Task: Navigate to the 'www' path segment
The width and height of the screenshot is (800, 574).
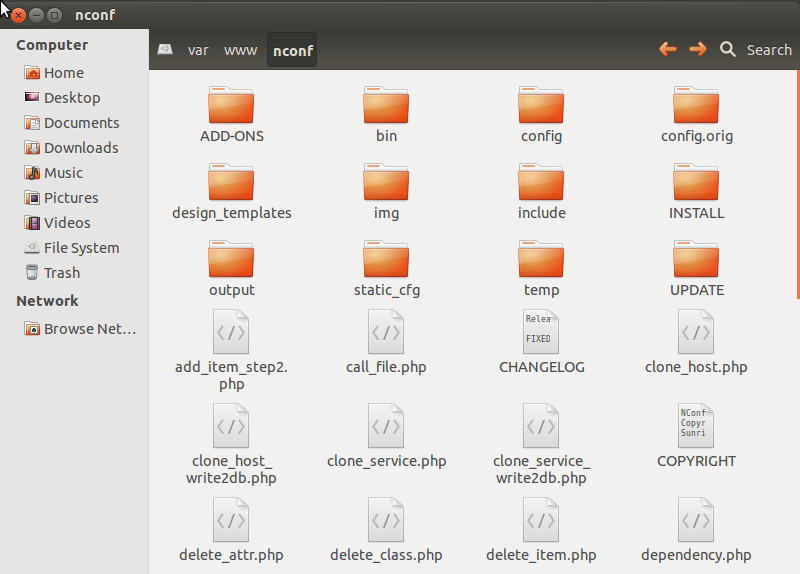Action: coord(240,50)
